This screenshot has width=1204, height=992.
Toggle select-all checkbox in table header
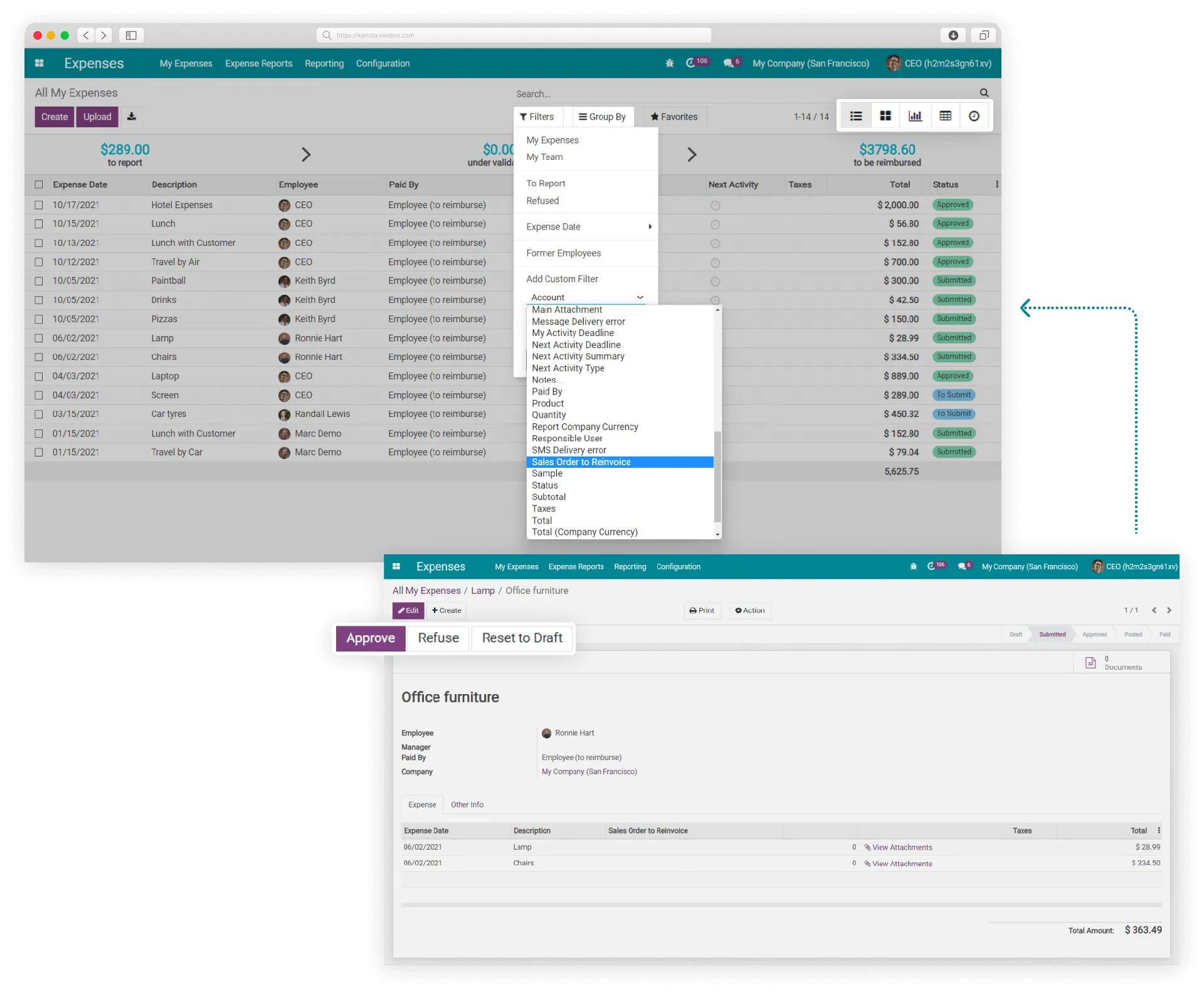pyautogui.click(x=39, y=184)
